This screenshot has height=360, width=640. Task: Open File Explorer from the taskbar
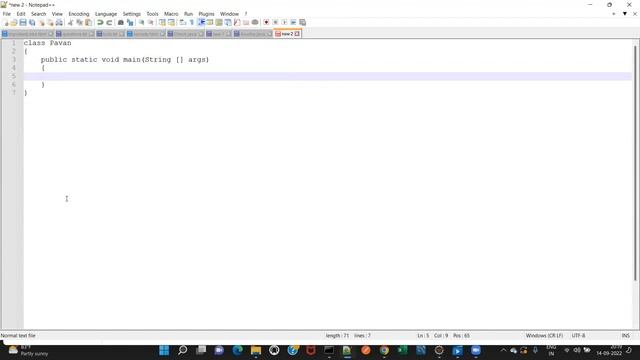tap(256, 350)
